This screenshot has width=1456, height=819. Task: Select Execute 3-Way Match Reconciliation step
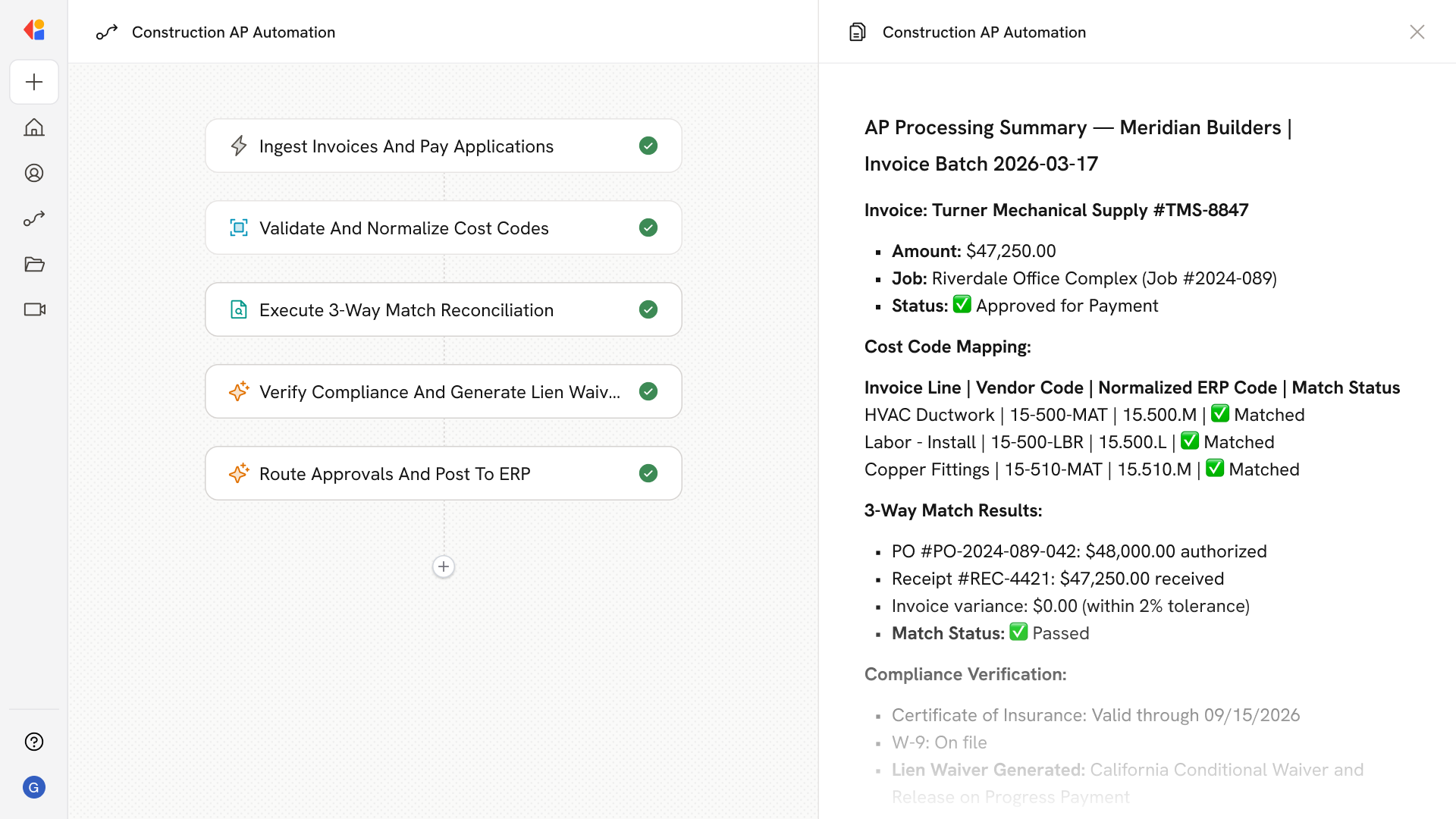coord(406,310)
